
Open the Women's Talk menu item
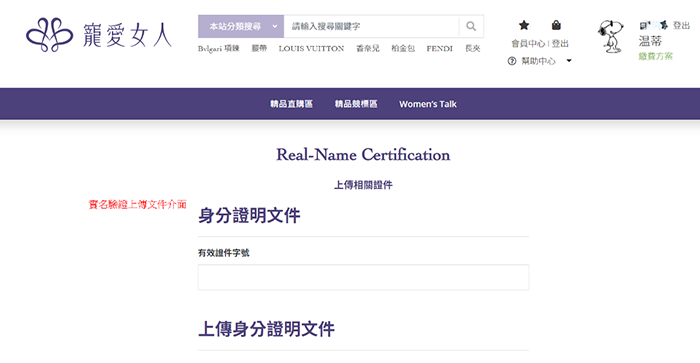click(428, 104)
